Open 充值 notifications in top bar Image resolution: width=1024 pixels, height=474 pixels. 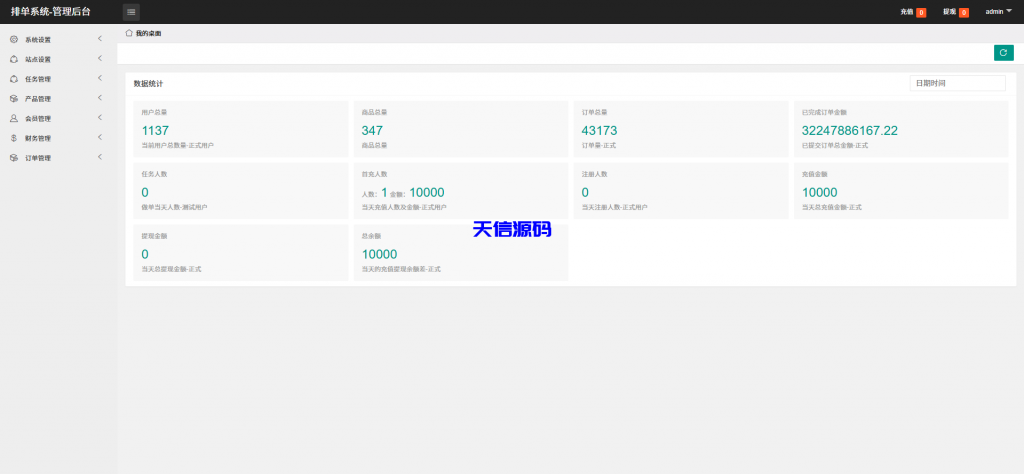tap(912, 12)
